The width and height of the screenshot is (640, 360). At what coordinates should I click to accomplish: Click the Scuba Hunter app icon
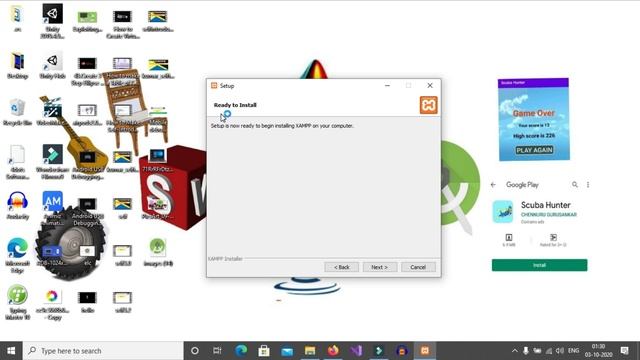503,211
